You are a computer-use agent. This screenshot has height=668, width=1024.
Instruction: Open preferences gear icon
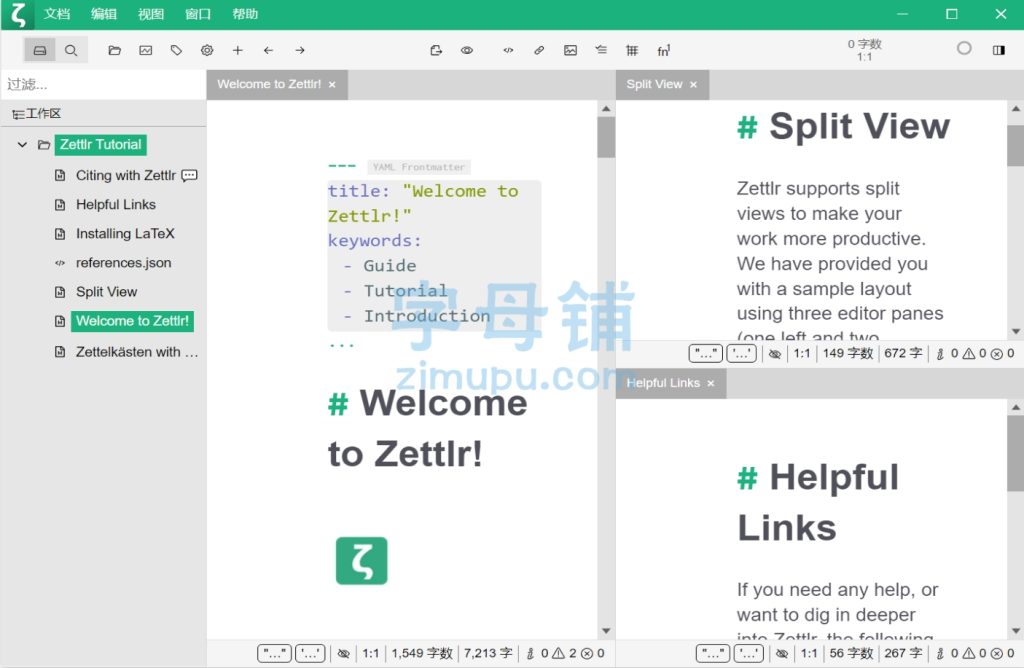pyautogui.click(x=207, y=50)
